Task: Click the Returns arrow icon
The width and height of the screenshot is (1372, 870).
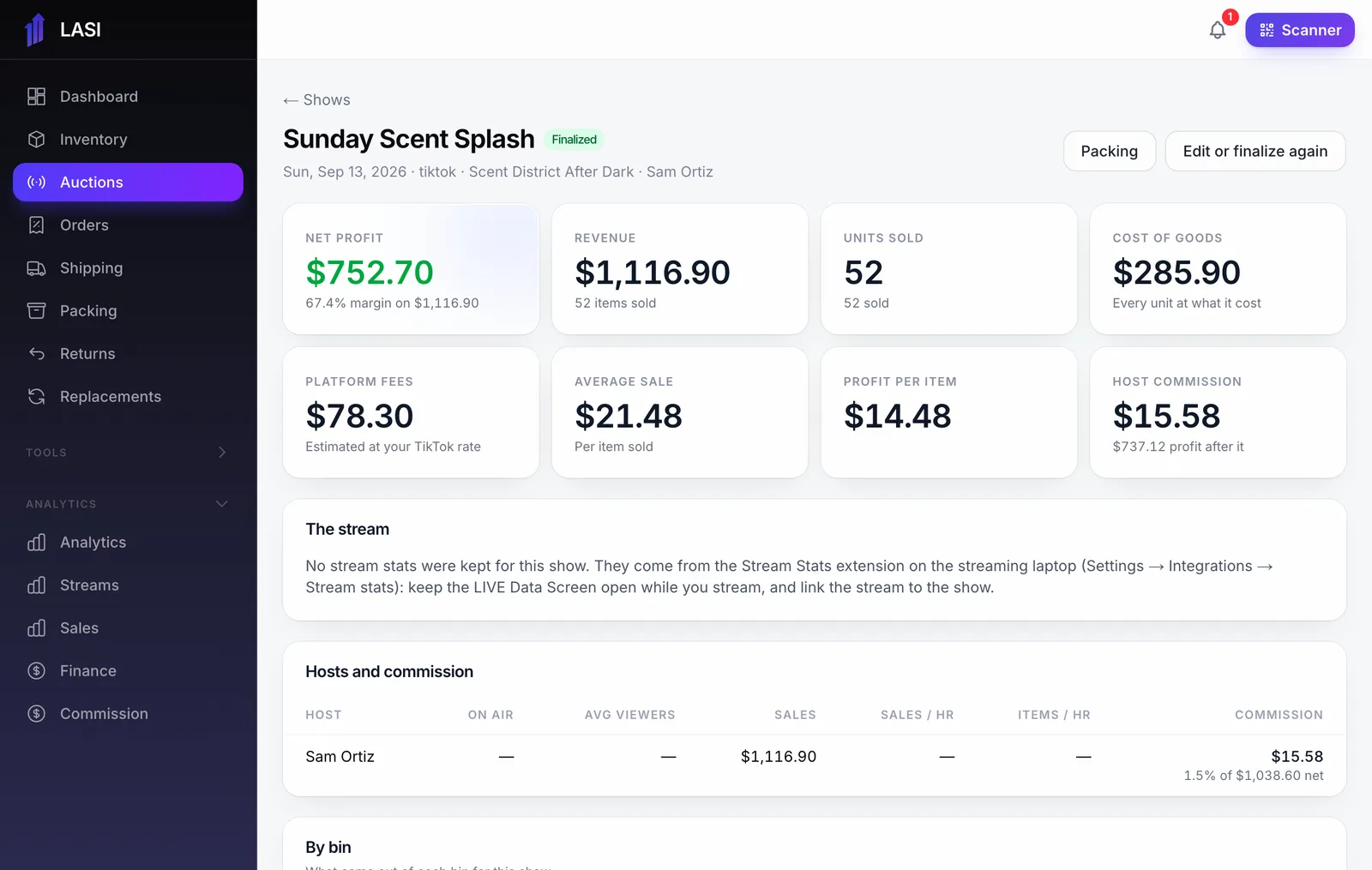Action: (36, 354)
